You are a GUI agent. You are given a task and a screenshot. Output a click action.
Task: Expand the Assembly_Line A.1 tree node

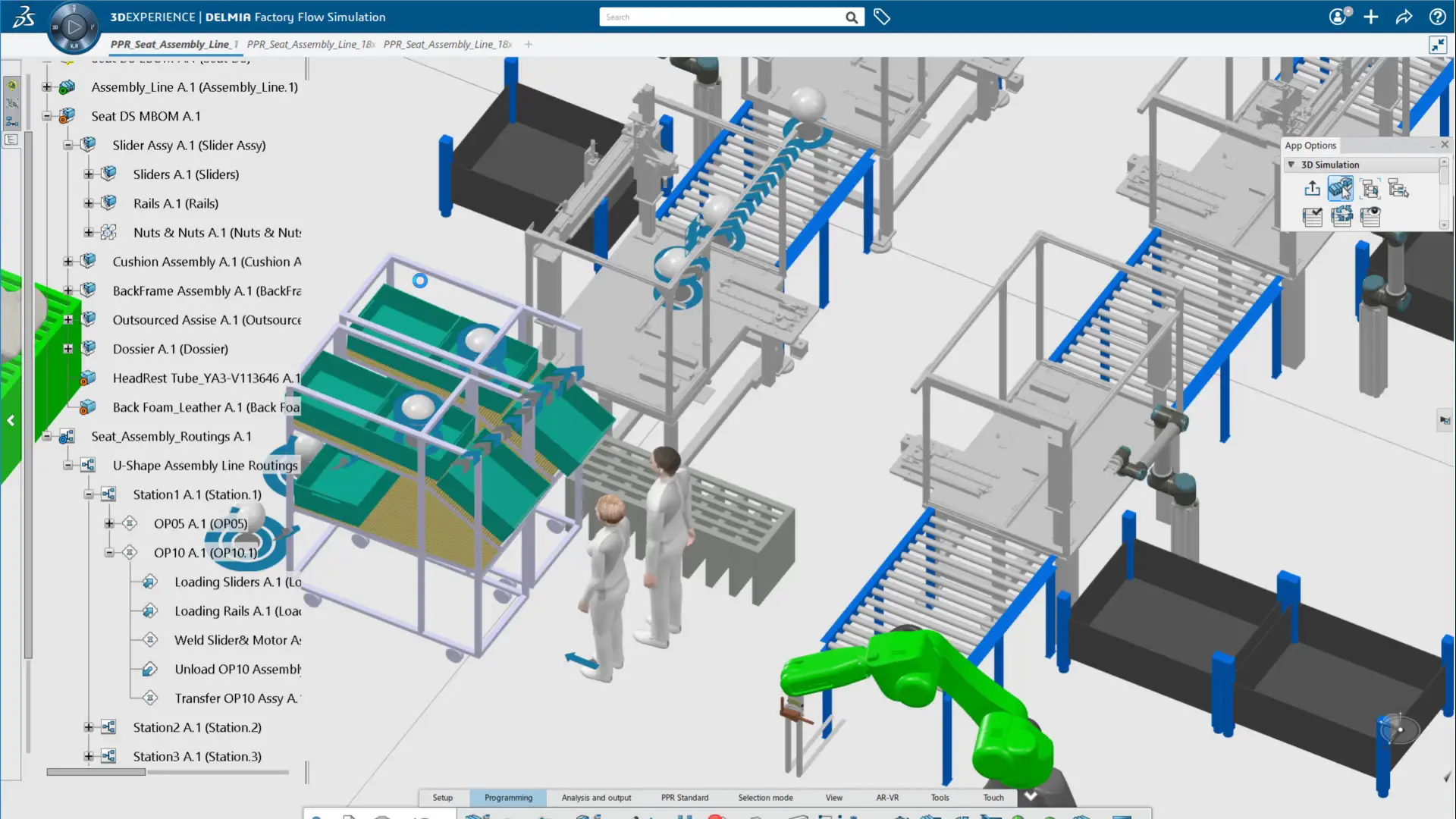coord(47,87)
